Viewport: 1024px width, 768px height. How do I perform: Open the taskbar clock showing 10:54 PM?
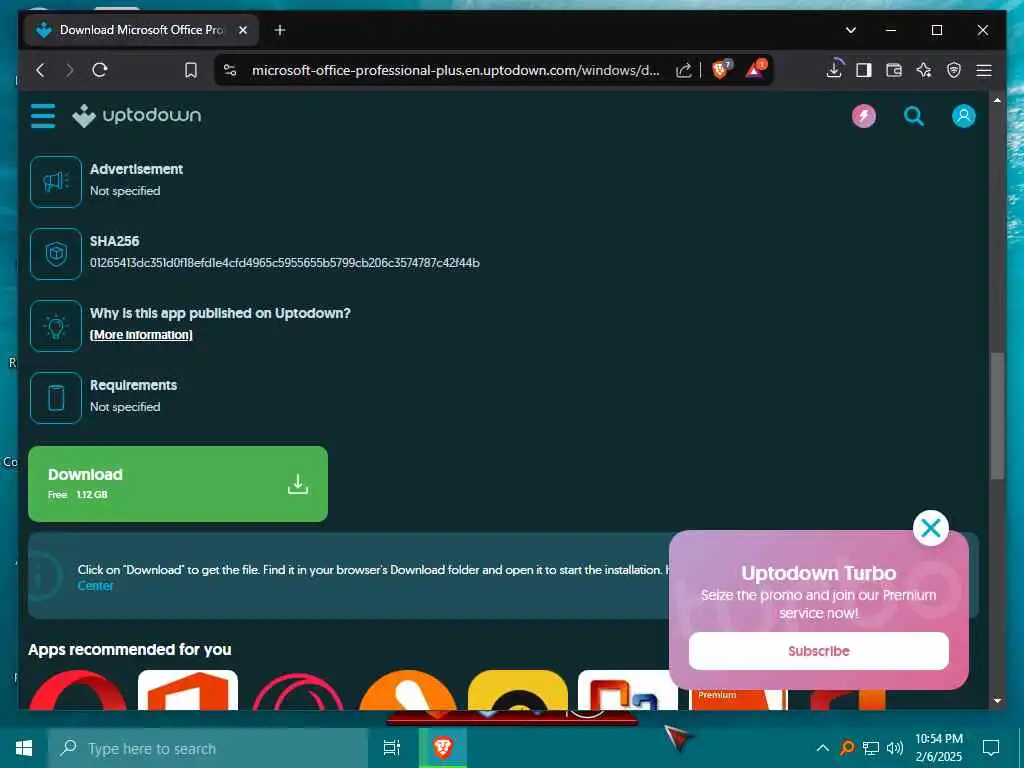click(938, 748)
